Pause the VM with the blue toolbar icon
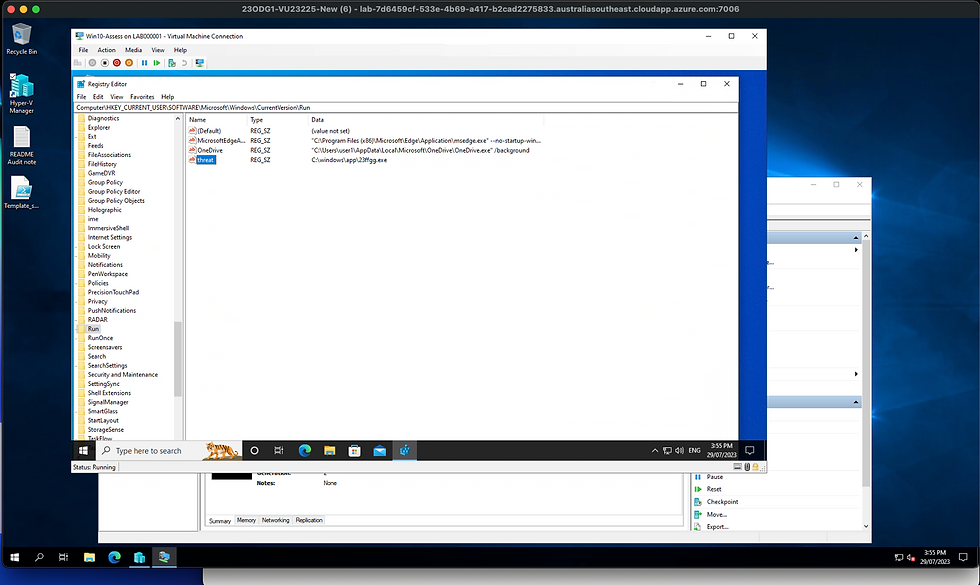The width and height of the screenshot is (980, 585). coord(144,63)
